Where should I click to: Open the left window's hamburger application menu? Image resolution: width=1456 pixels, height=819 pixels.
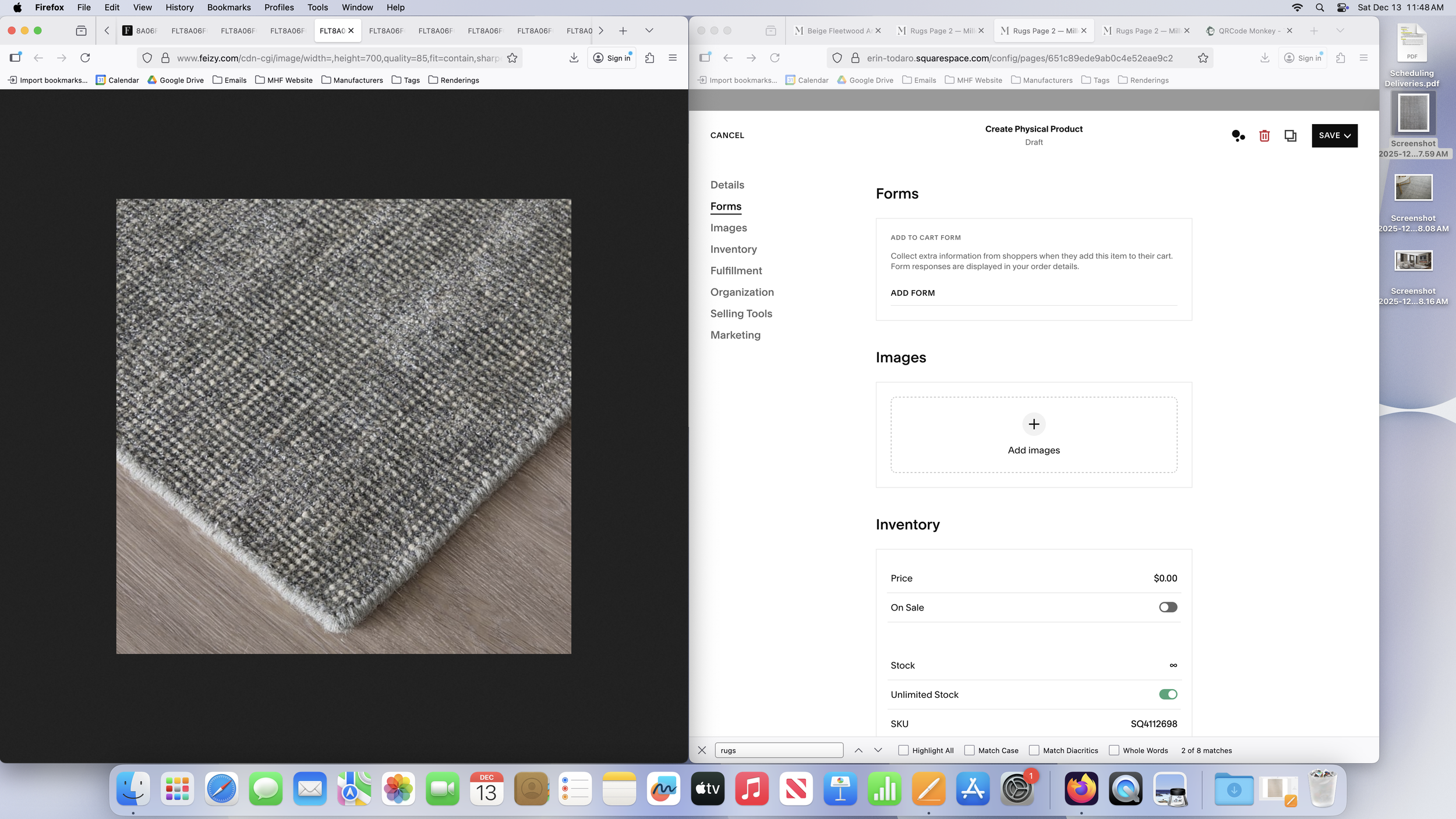point(673,58)
